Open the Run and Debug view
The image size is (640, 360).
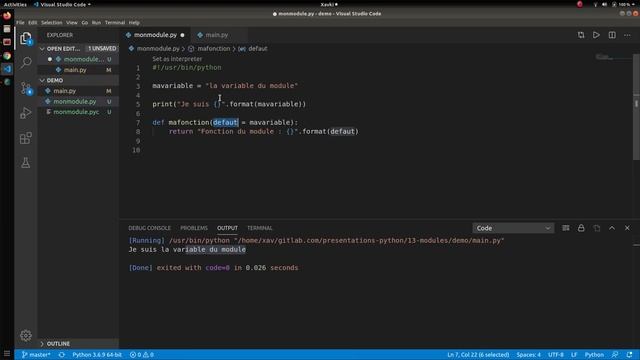26,113
